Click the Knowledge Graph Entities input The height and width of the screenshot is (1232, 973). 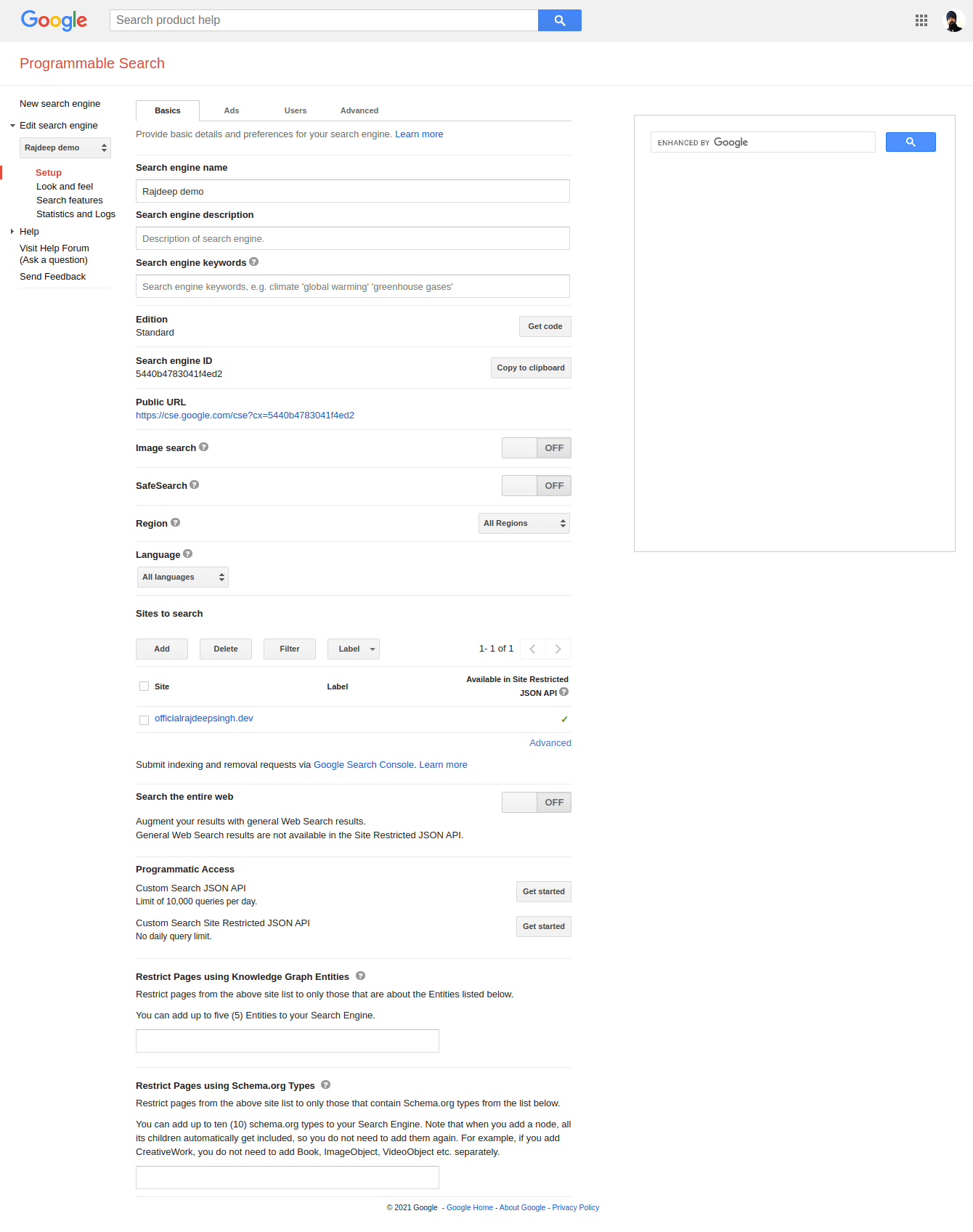(288, 1041)
